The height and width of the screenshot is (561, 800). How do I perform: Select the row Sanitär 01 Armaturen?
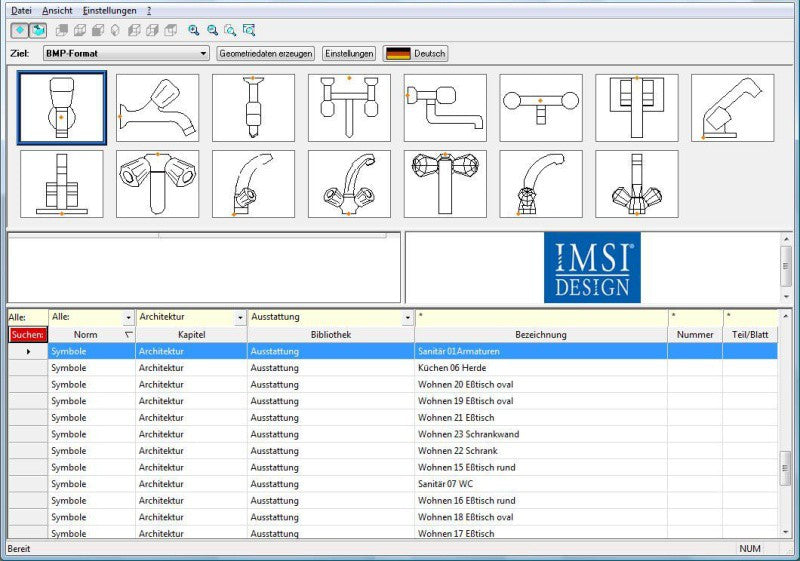pyautogui.click(x=413, y=351)
